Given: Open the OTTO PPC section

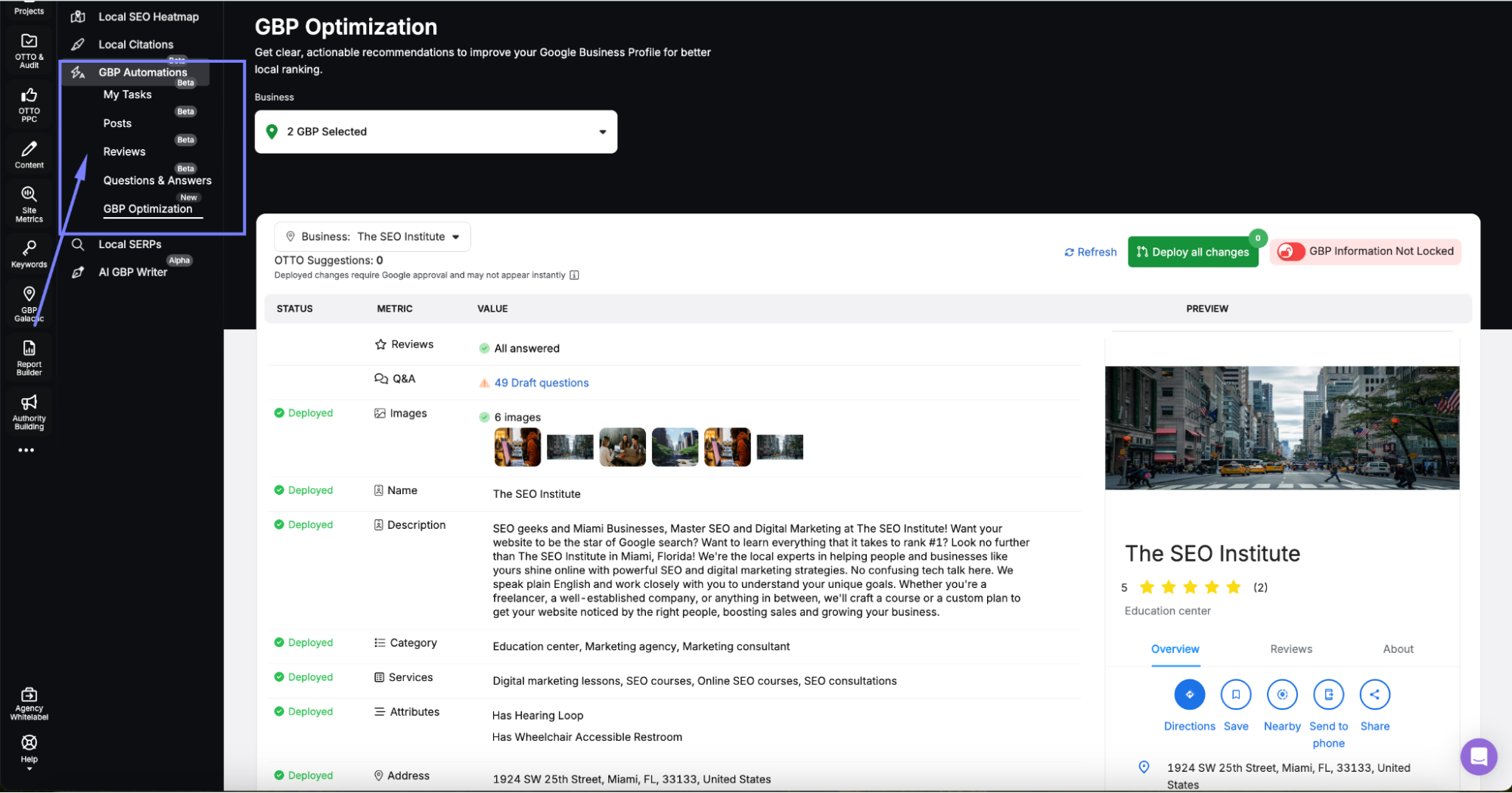Looking at the screenshot, I should tap(29, 104).
